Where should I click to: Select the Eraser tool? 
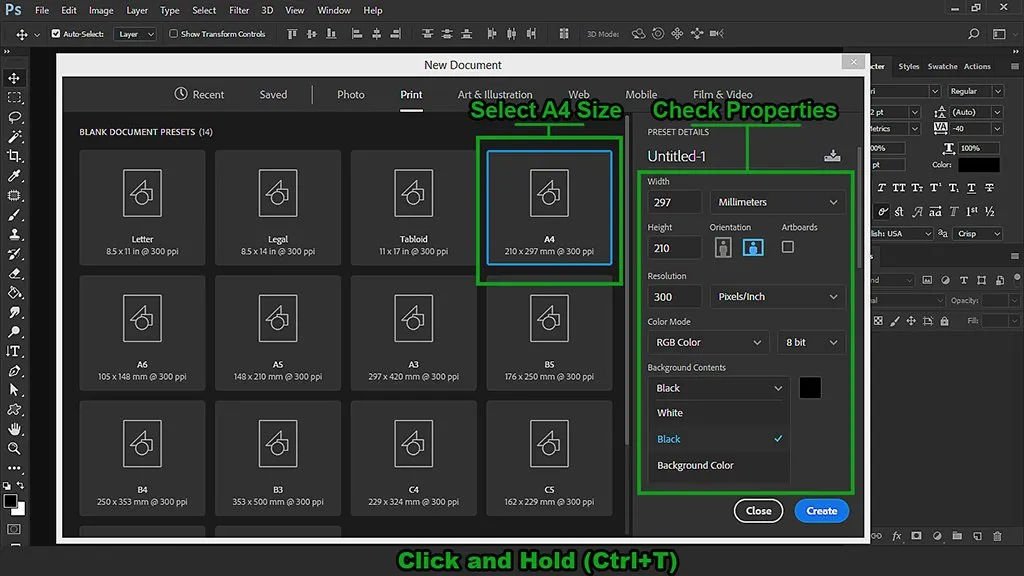[14, 274]
